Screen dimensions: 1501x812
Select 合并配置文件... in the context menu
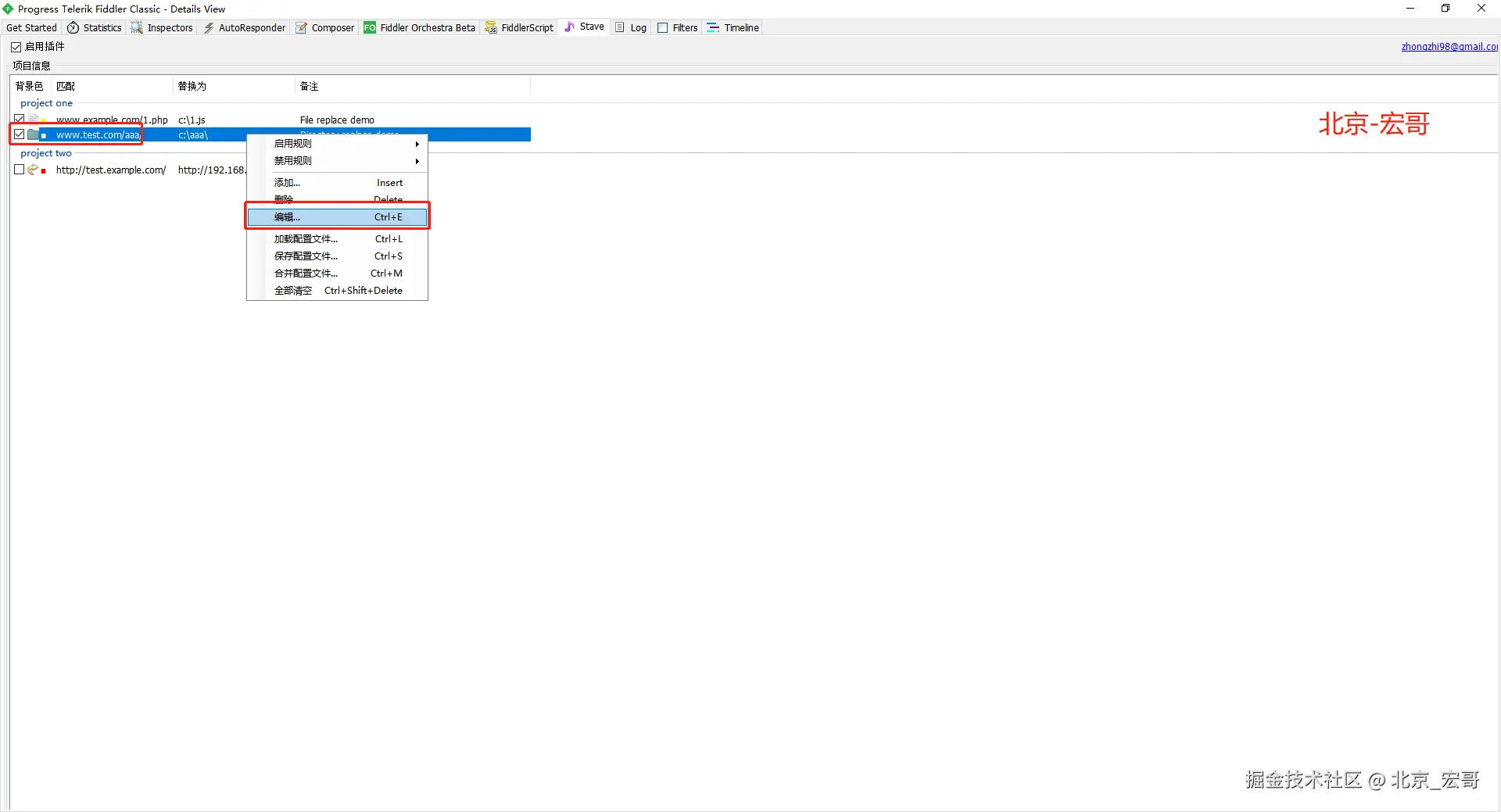point(337,274)
